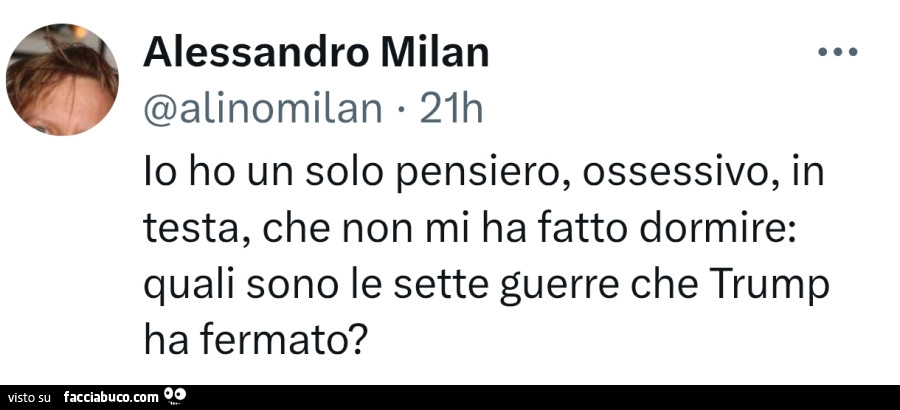This screenshot has height=410, width=900.
Task: Click the "visto su" label
Action: click(x=30, y=398)
